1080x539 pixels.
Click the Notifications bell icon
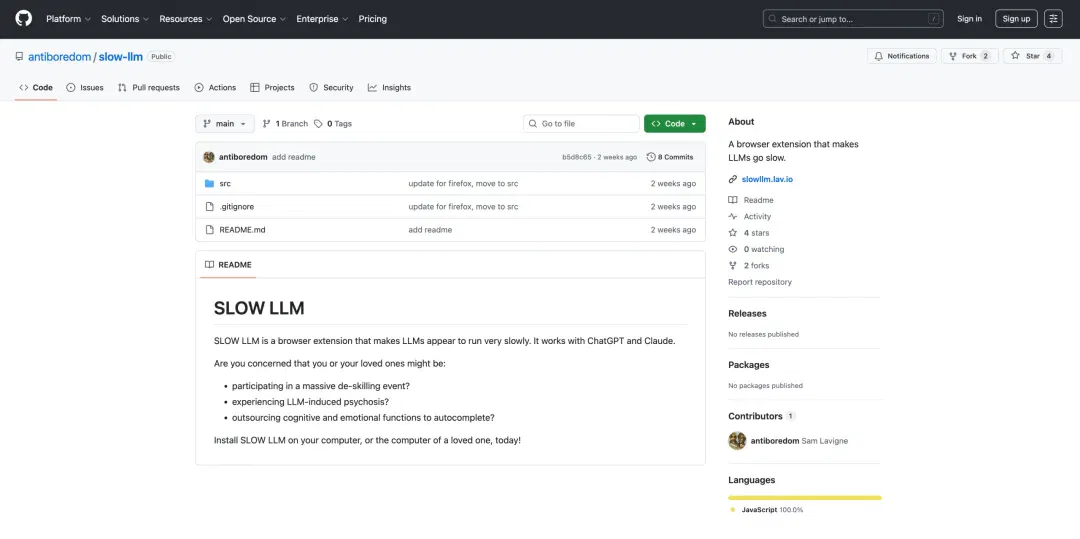click(x=878, y=56)
